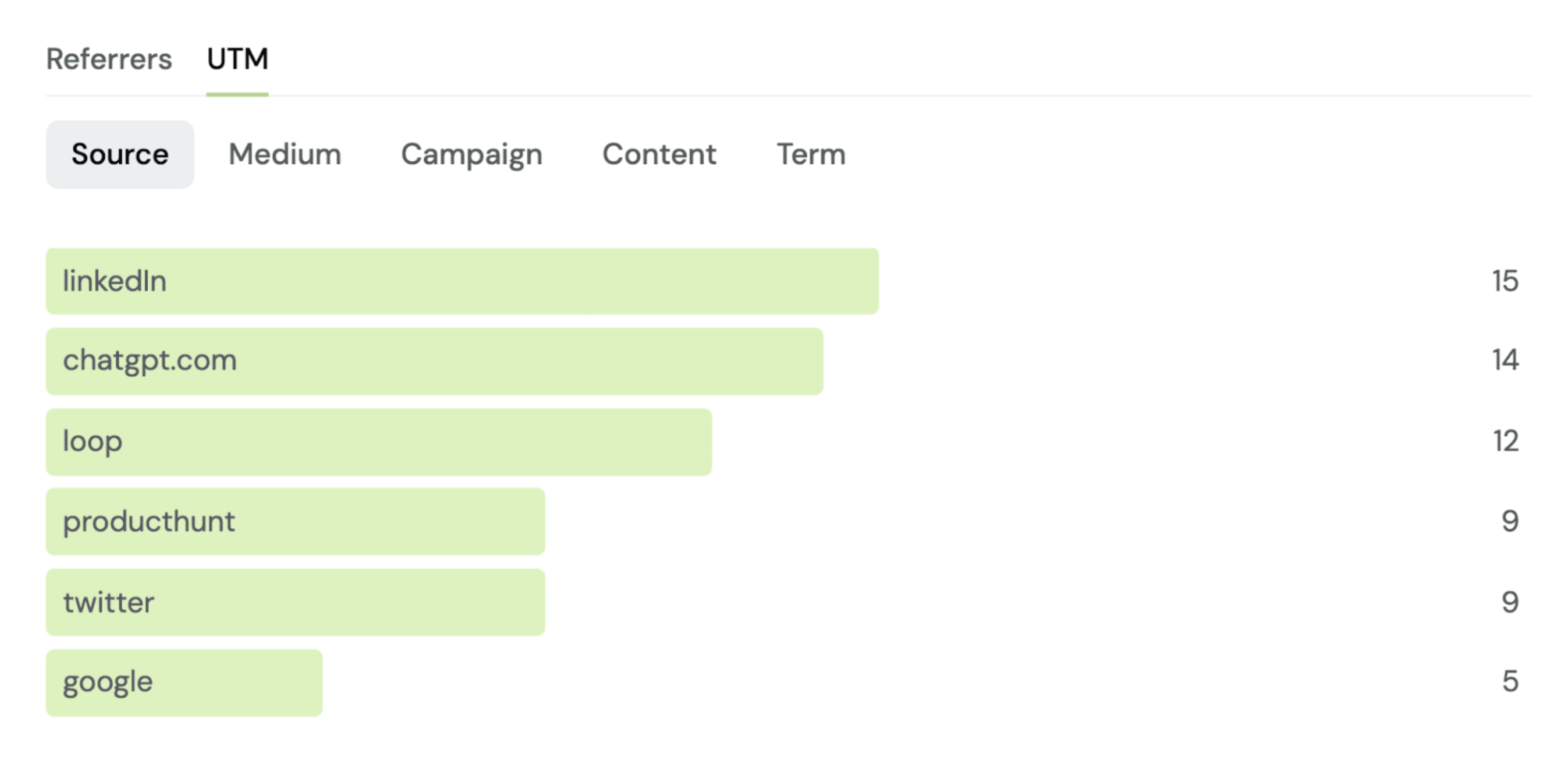The height and width of the screenshot is (767, 1568).
Task: Click the google count of 5
Action: pos(1509,681)
